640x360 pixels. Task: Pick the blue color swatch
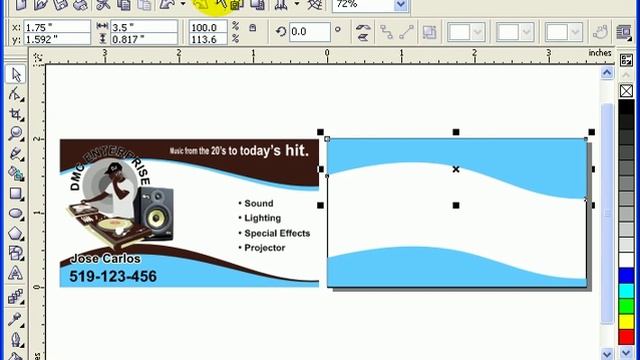[626, 276]
